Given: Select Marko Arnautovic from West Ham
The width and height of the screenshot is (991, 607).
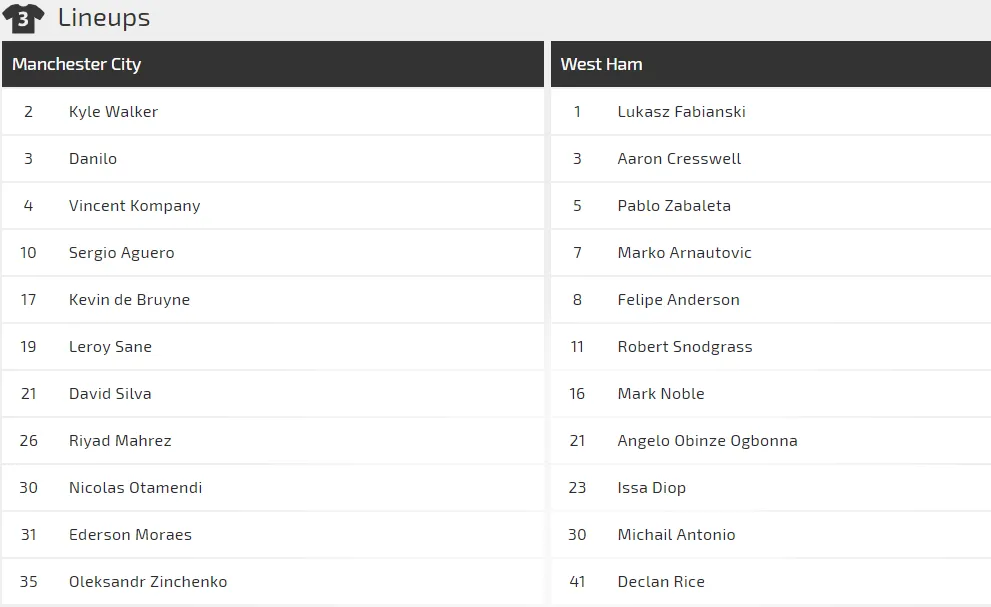Looking at the screenshot, I should click(684, 253).
